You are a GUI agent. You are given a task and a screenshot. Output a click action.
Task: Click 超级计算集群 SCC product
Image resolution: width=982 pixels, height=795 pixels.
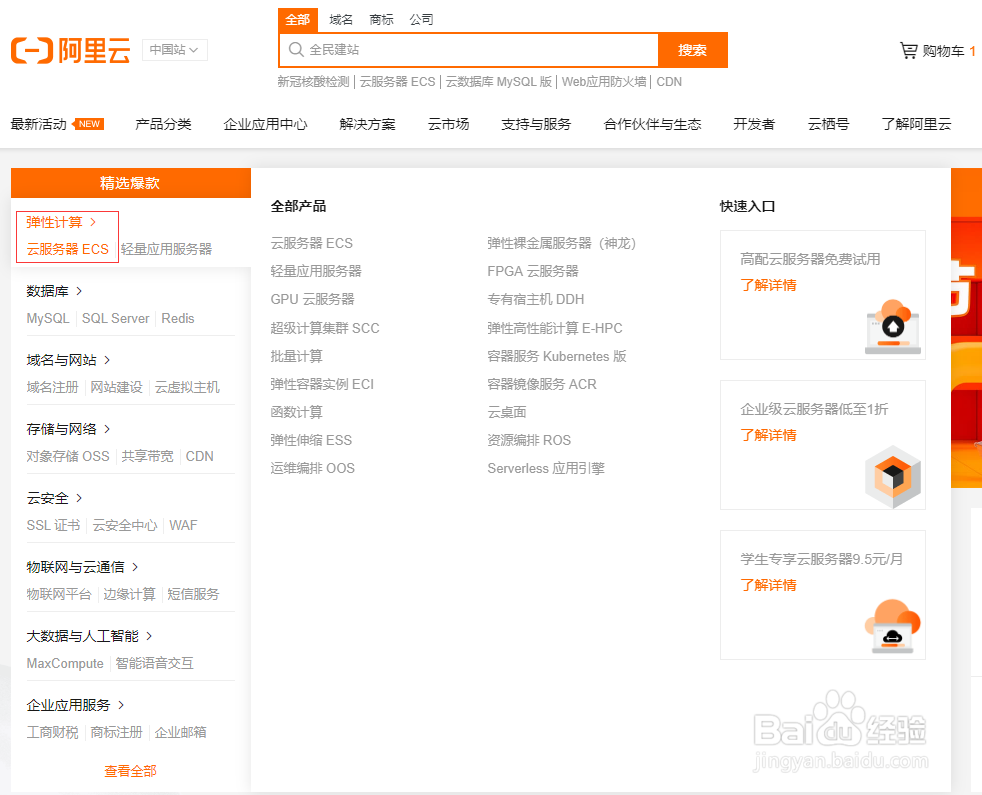click(324, 328)
